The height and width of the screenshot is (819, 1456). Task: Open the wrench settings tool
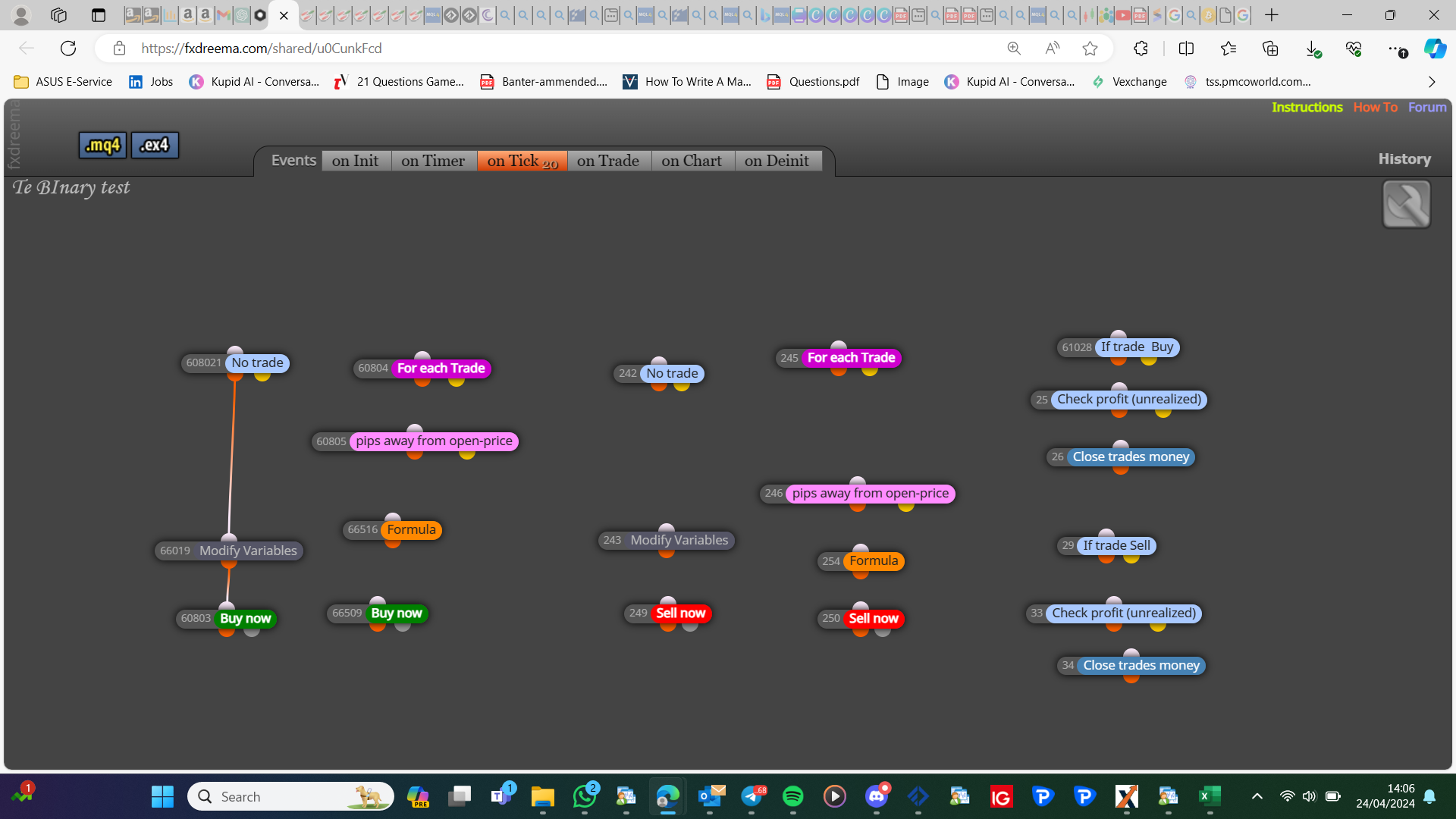(x=1406, y=204)
